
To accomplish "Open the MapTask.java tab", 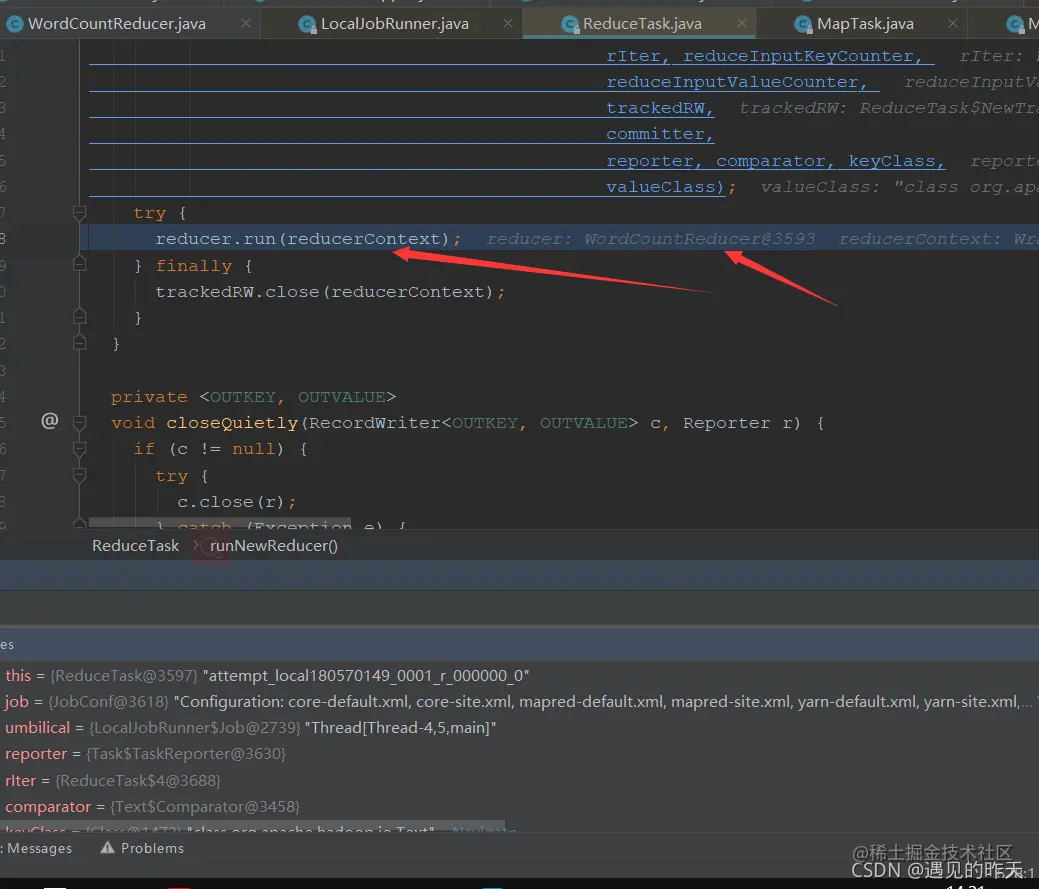I will tap(865, 24).
